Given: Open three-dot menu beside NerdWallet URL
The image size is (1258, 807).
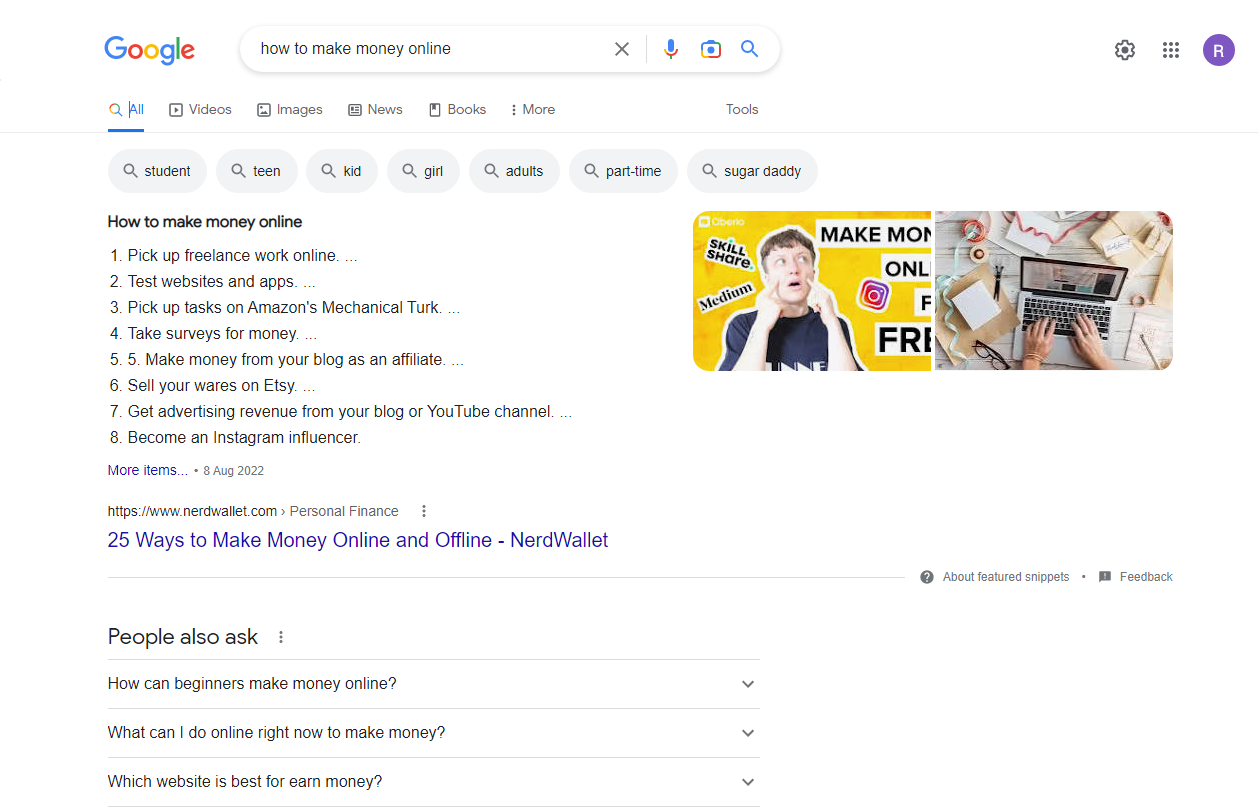Looking at the screenshot, I should [x=424, y=511].
